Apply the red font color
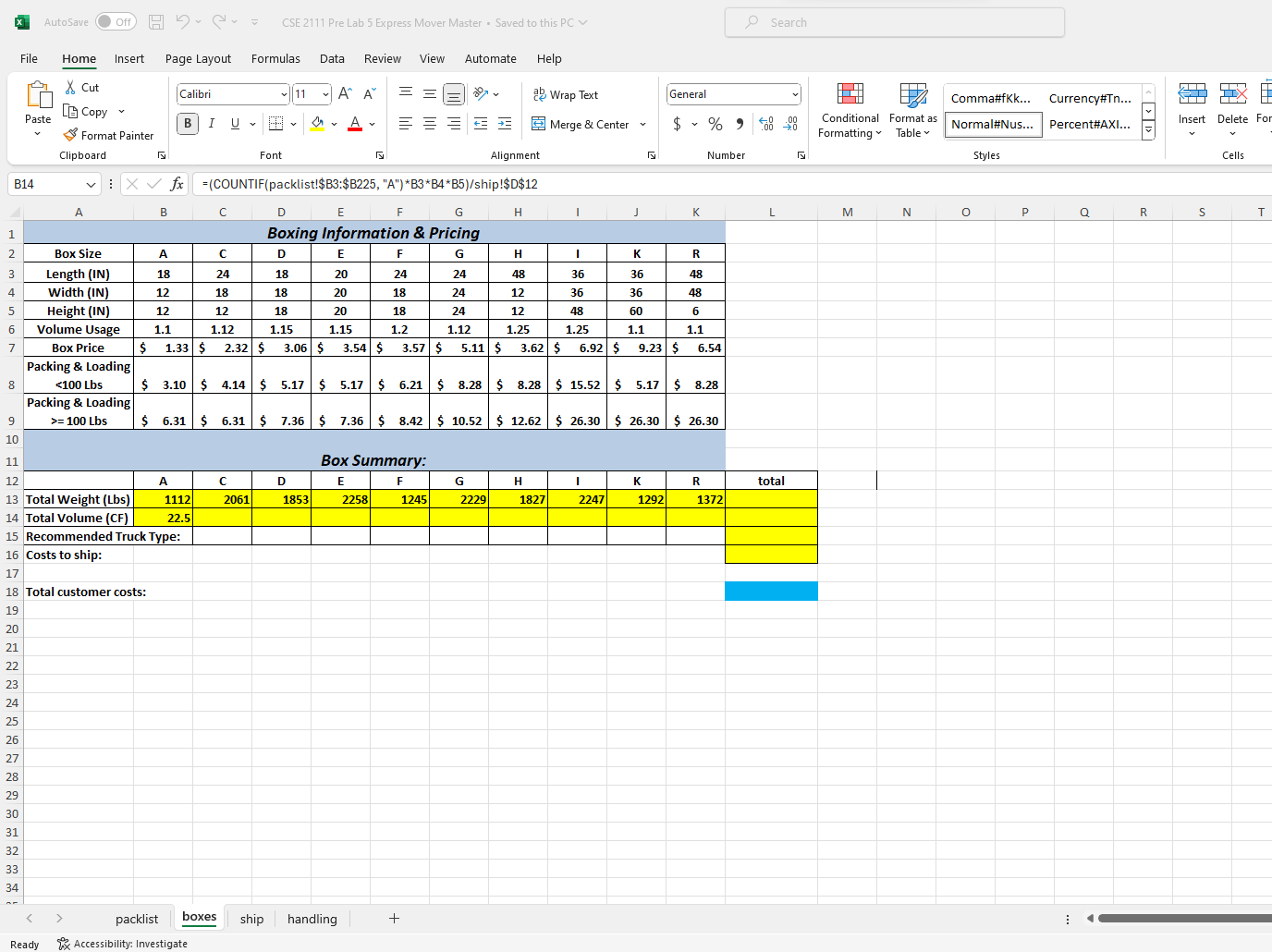Screen dimensions: 1272x952 [x=355, y=124]
